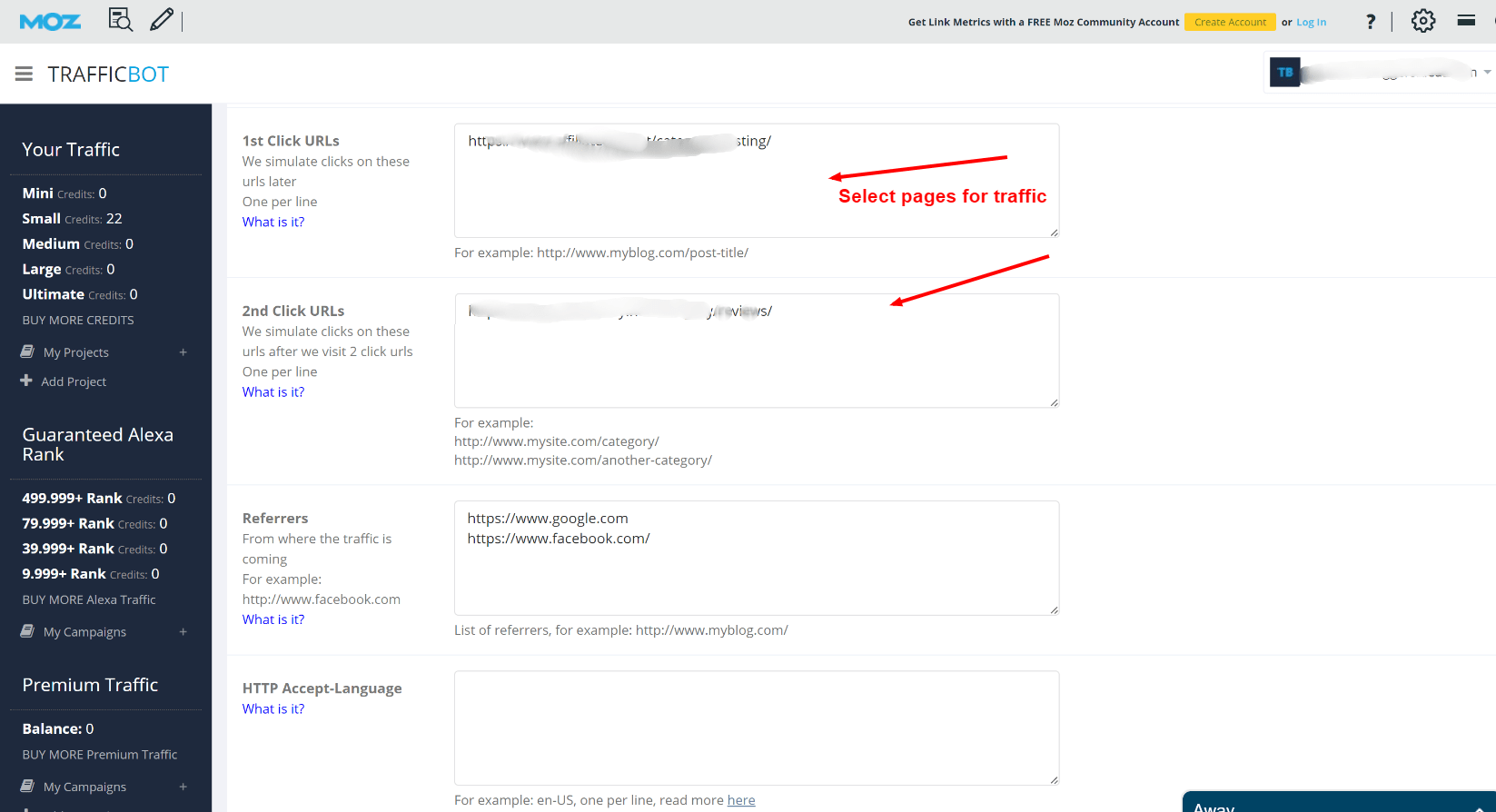The height and width of the screenshot is (812, 1496).
Task: Click the 'here' read more link
Action: click(741, 800)
